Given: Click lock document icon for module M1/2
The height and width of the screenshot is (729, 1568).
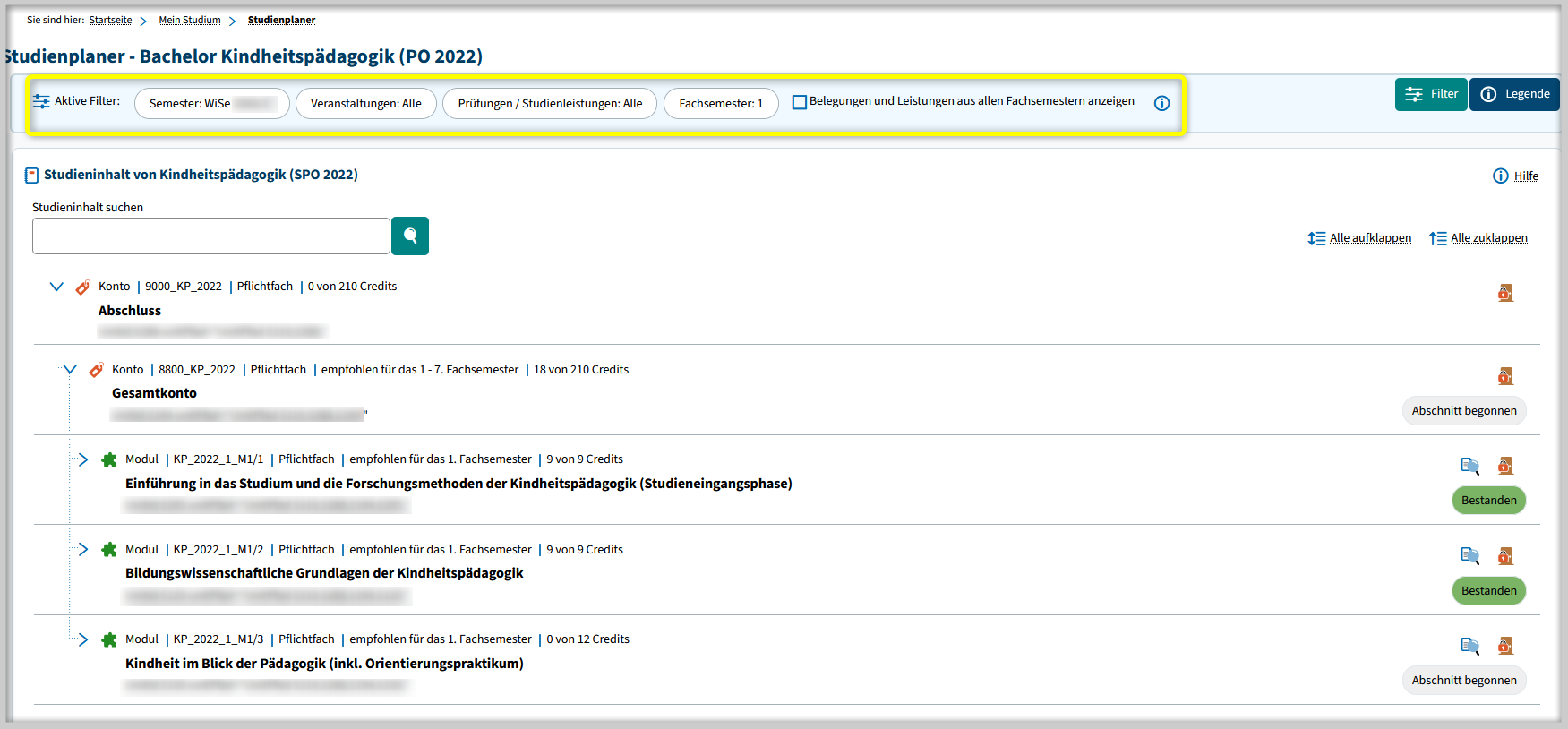Looking at the screenshot, I should click(x=1505, y=555).
